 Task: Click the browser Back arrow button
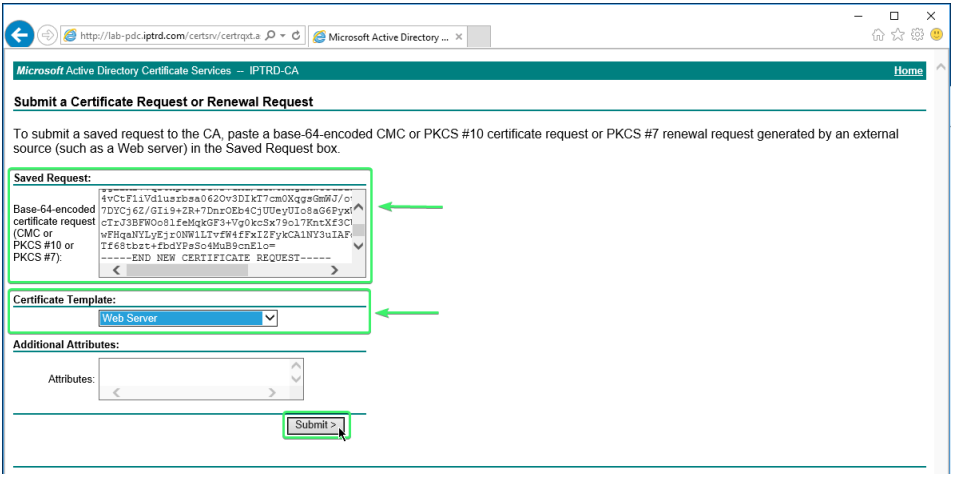tap(19, 35)
